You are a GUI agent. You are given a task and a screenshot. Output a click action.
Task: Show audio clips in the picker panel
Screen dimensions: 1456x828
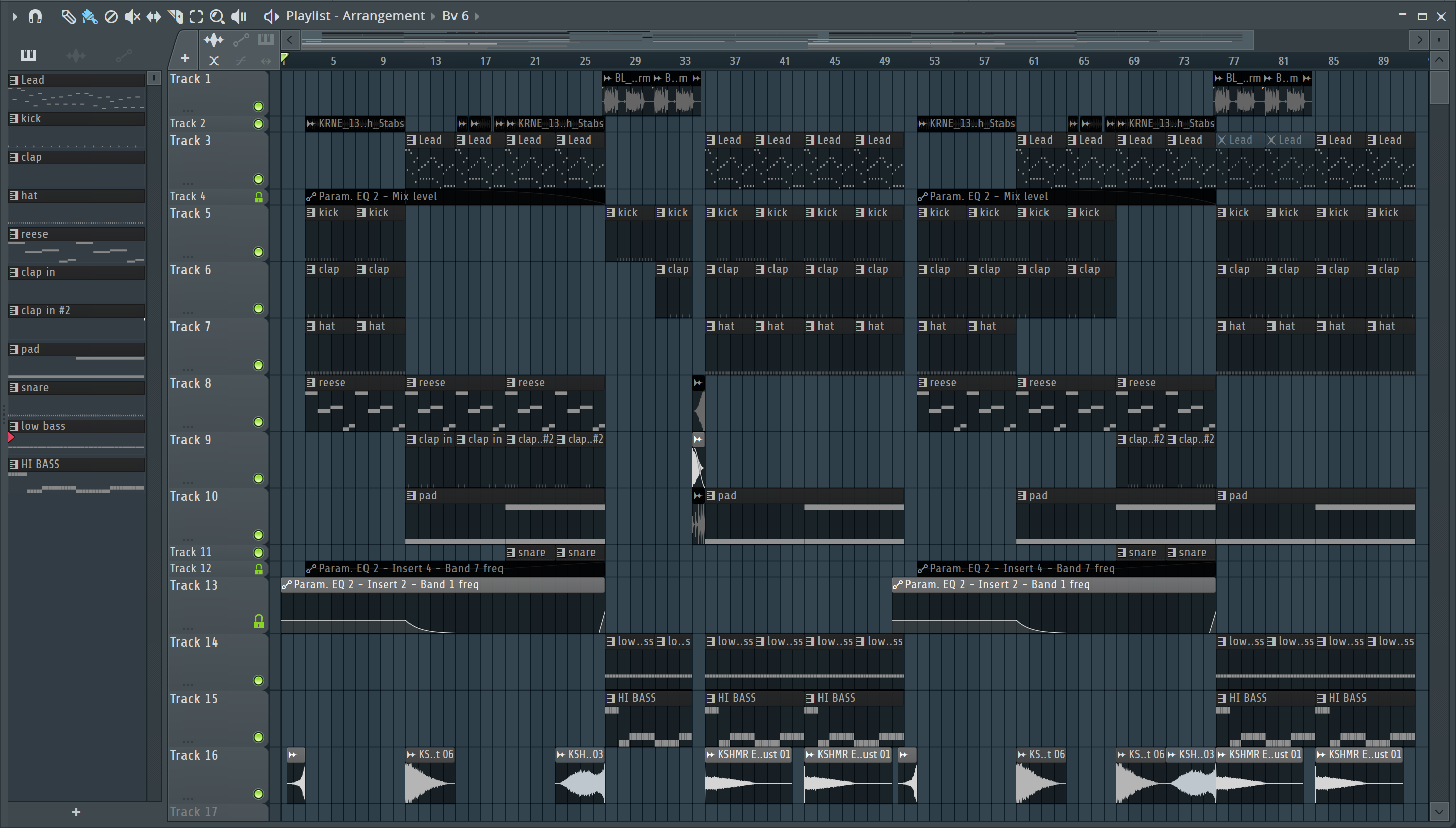tap(76, 55)
